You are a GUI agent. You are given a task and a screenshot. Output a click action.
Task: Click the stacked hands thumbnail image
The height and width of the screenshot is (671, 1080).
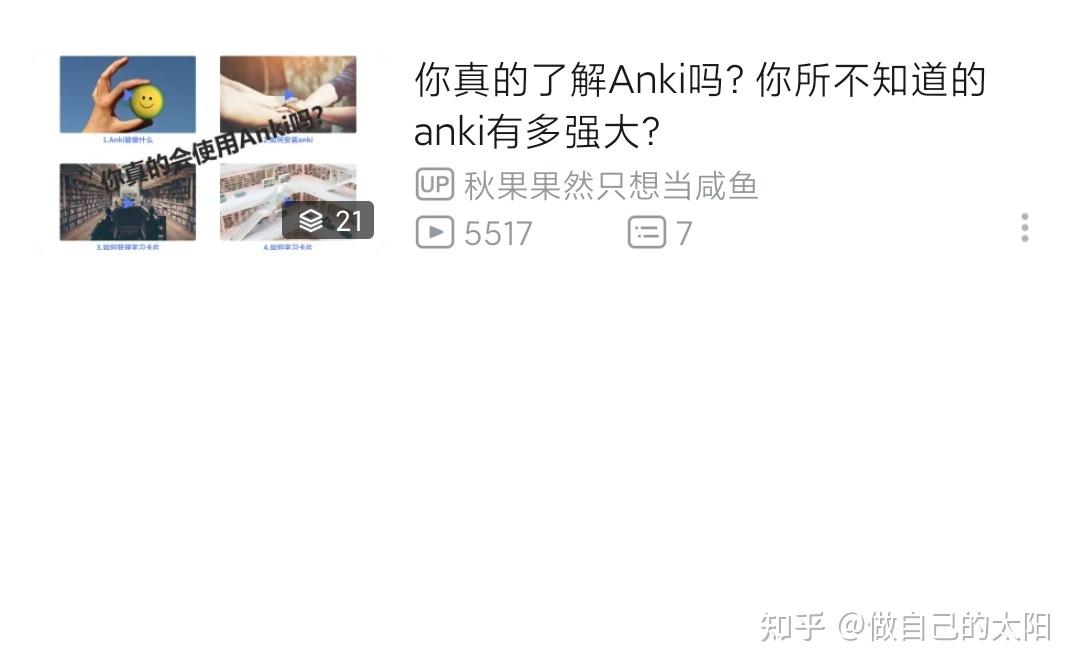pos(288,94)
